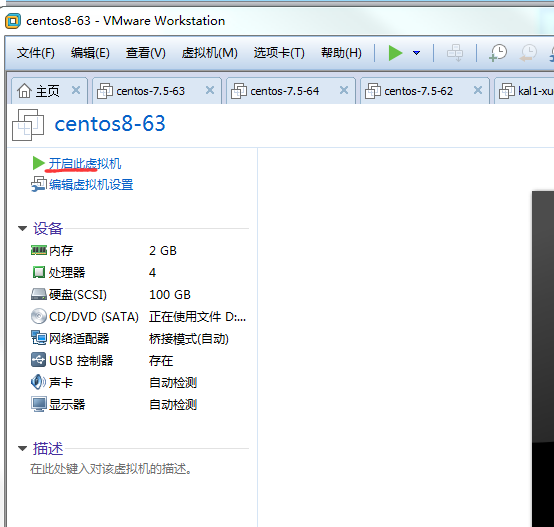This screenshot has height=527, width=554.
Task: Collapse the 描述 section
Action: pyautogui.click(x=22, y=449)
